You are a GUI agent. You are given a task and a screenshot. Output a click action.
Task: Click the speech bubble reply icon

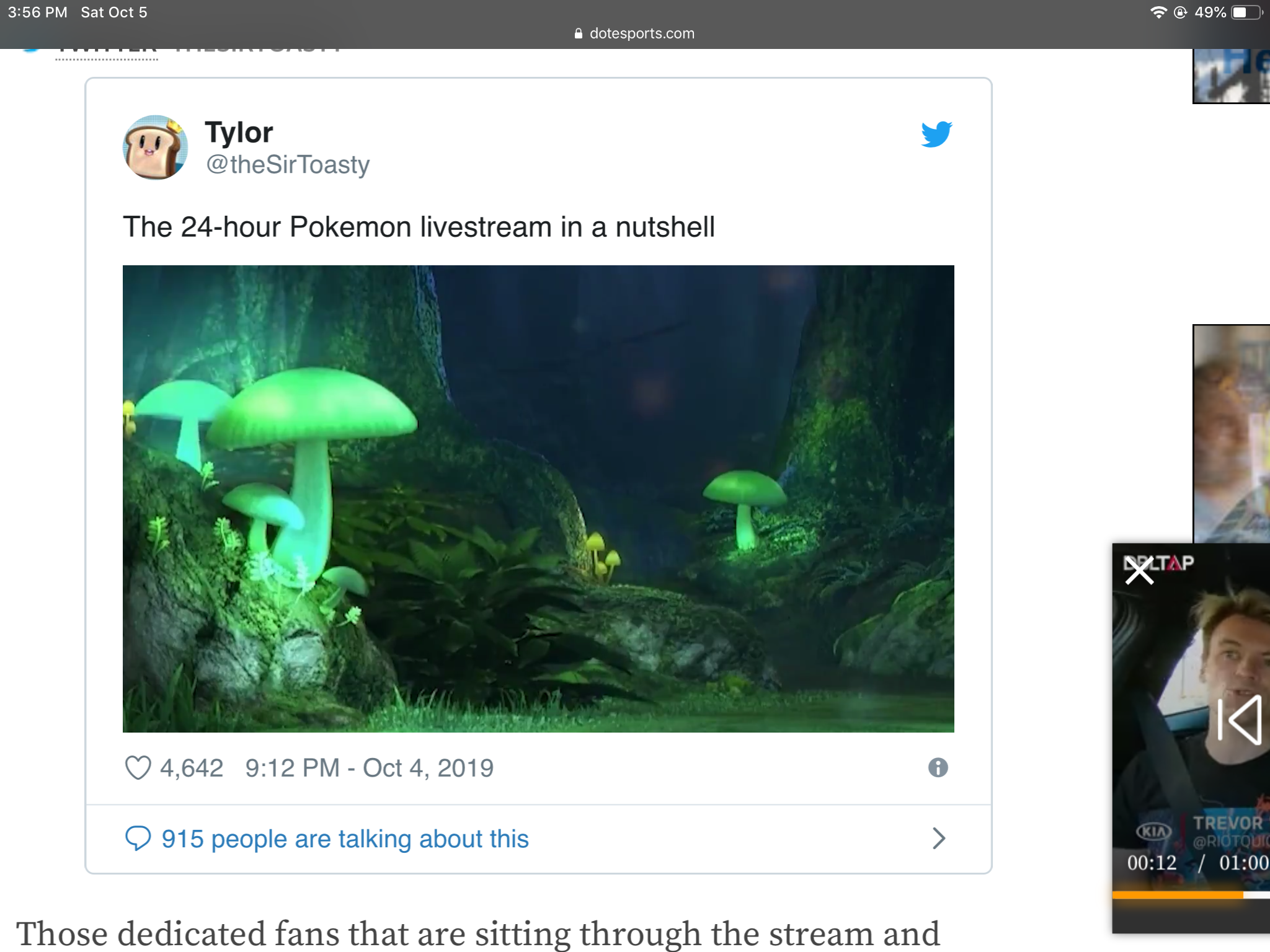138,839
